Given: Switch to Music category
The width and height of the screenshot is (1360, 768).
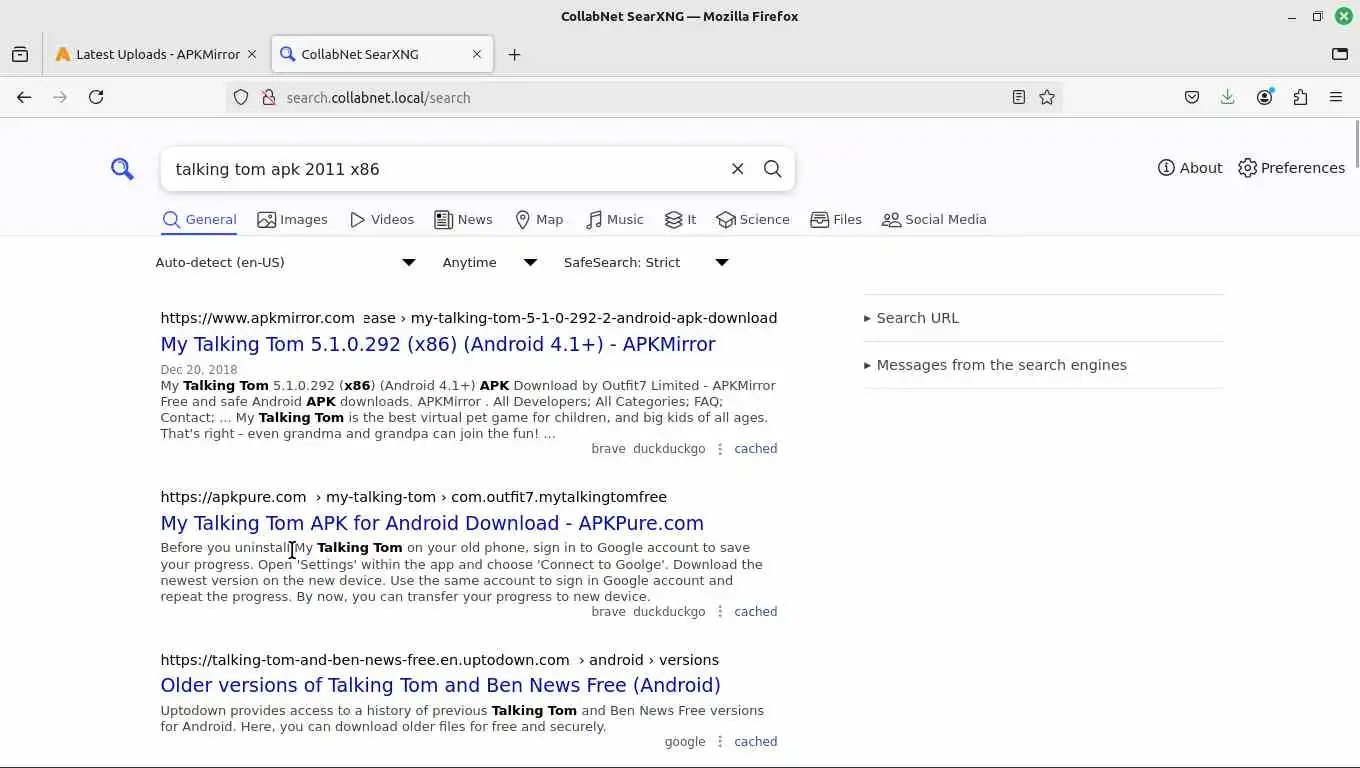Looking at the screenshot, I should click(x=615, y=219).
